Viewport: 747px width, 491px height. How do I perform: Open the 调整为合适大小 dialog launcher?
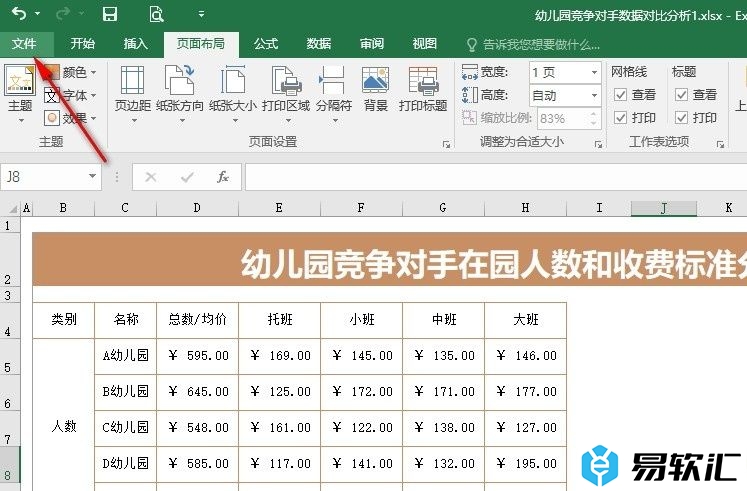pyautogui.click(x=598, y=144)
